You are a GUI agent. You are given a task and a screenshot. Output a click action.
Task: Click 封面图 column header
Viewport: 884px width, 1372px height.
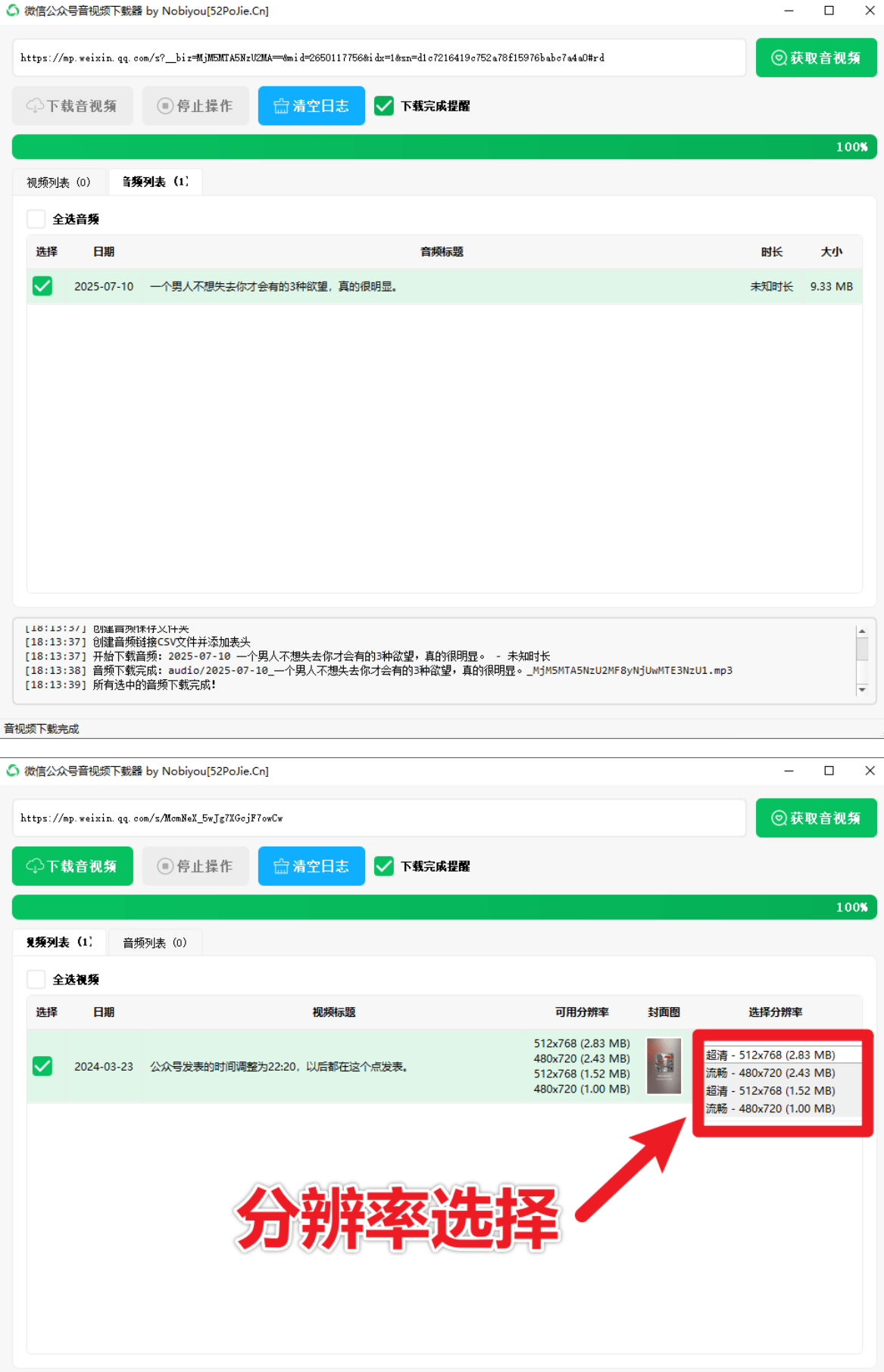click(x=664, y=1012)
